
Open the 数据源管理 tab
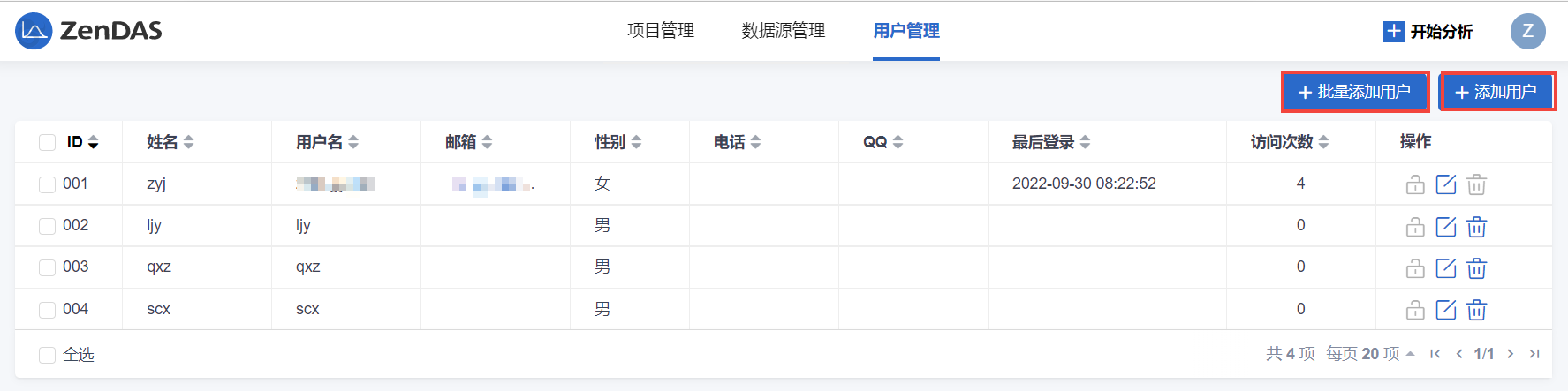(783, 31)
